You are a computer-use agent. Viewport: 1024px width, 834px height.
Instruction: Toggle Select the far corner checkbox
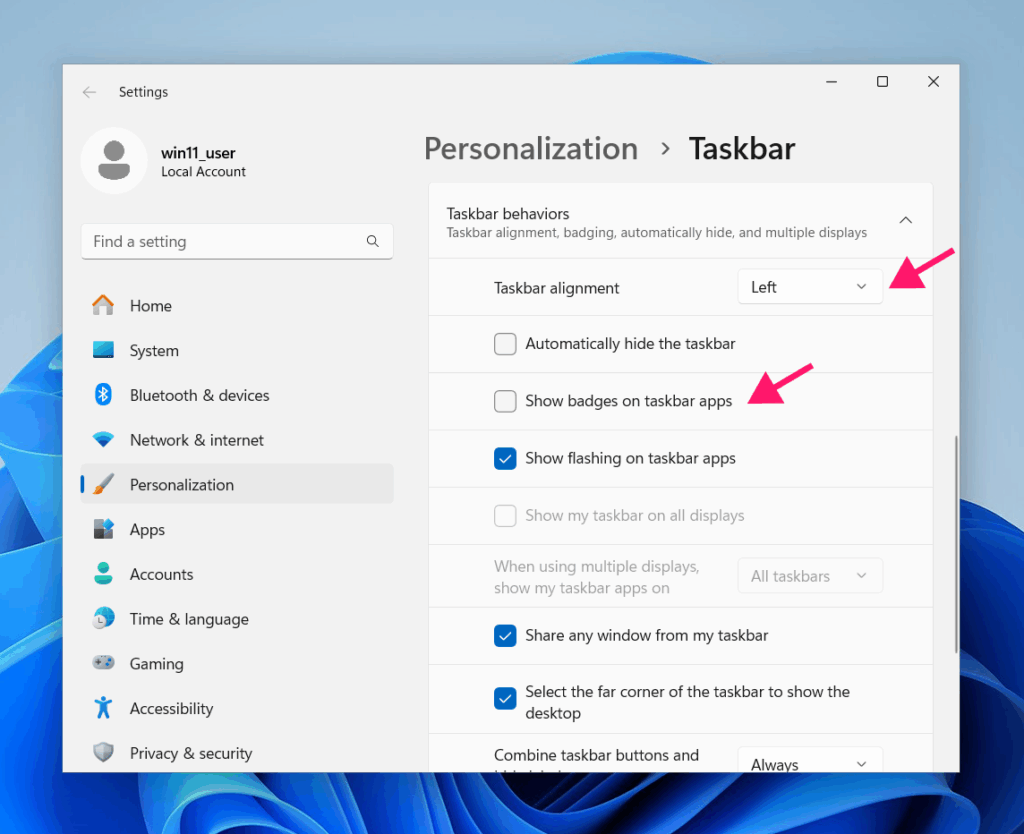(x=505, y=699)
